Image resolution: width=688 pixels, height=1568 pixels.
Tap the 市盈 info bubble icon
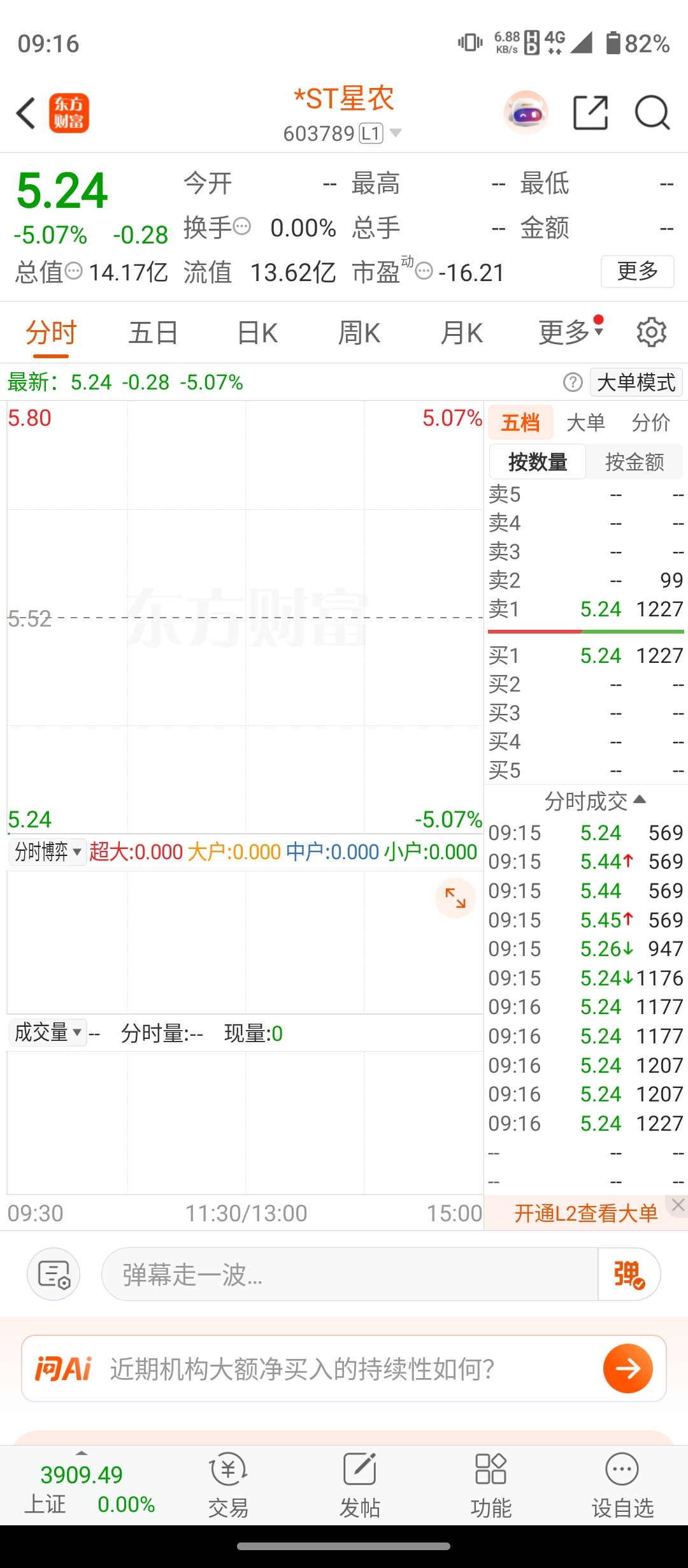click(424, 271)
